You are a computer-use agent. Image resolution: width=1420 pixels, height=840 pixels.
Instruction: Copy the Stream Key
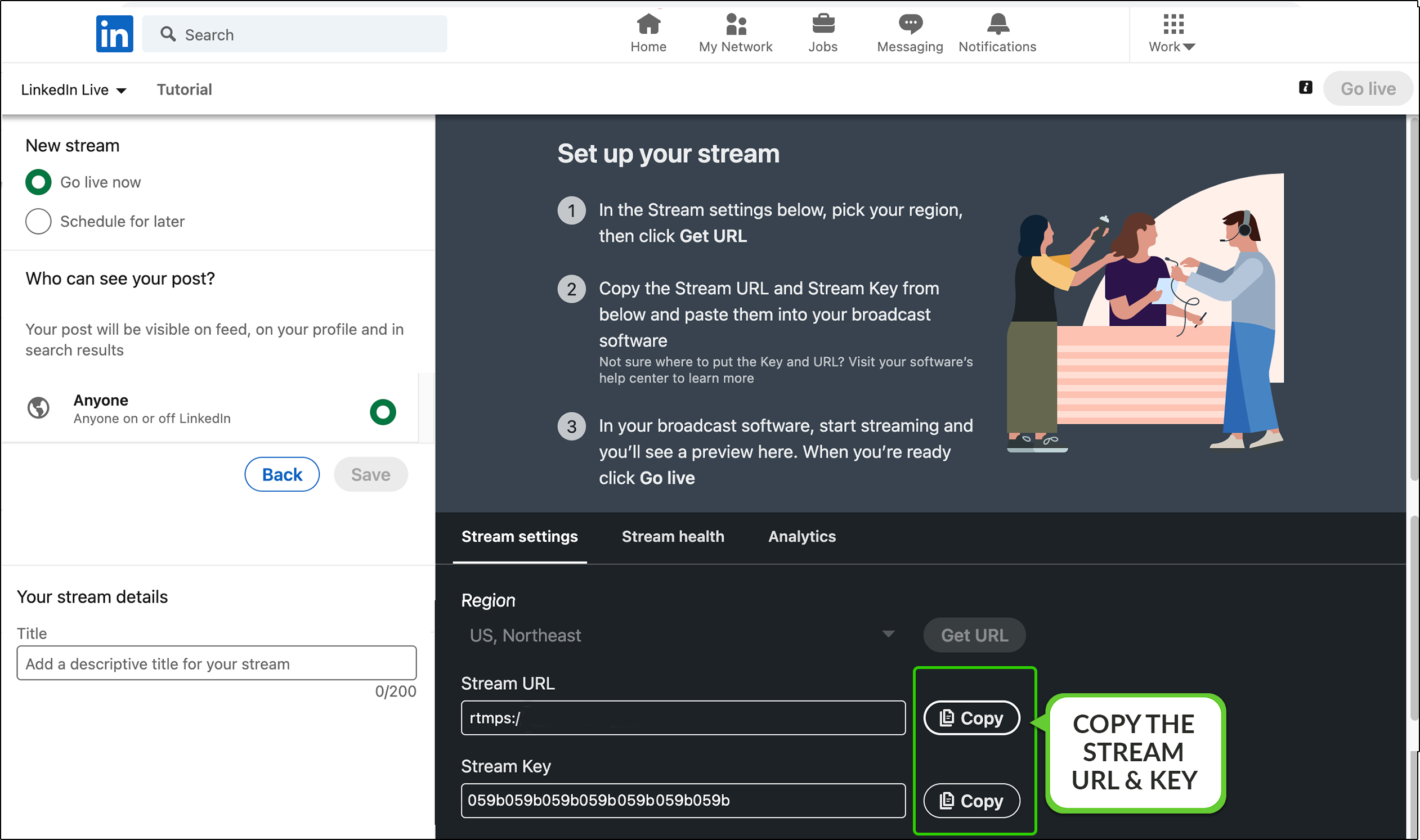[x=971, y=801]
